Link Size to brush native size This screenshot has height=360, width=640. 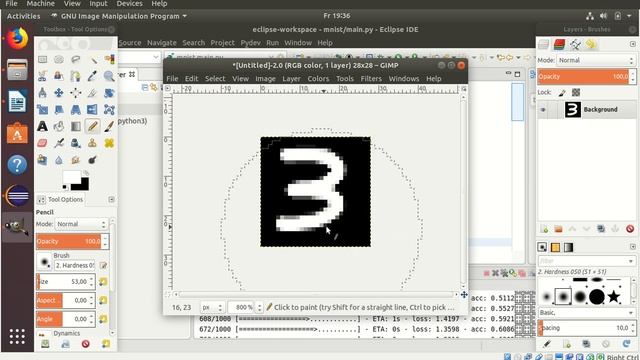click(103, 282)
